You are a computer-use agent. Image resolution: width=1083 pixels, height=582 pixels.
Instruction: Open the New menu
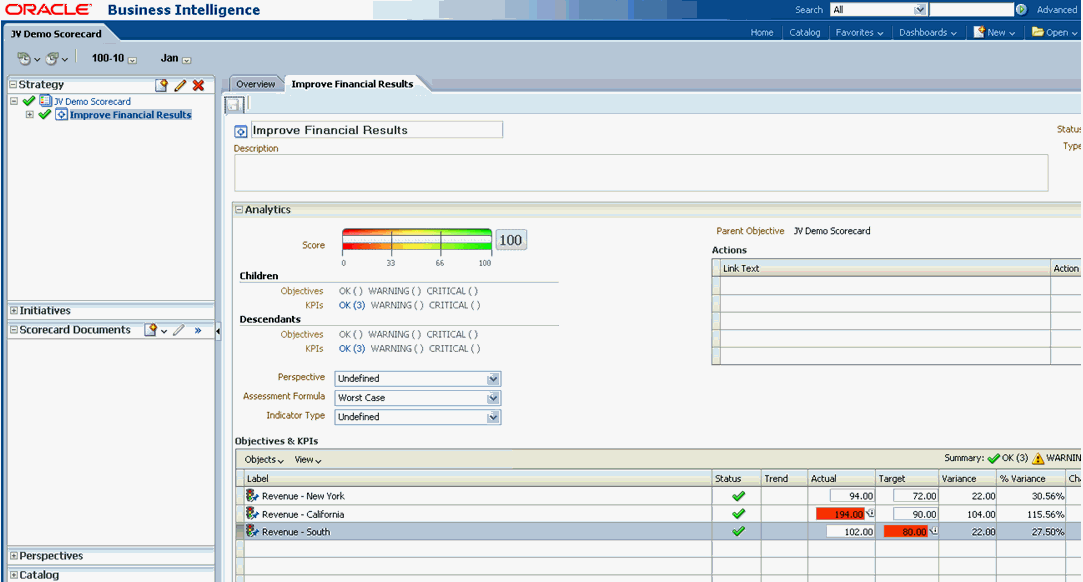994,32
